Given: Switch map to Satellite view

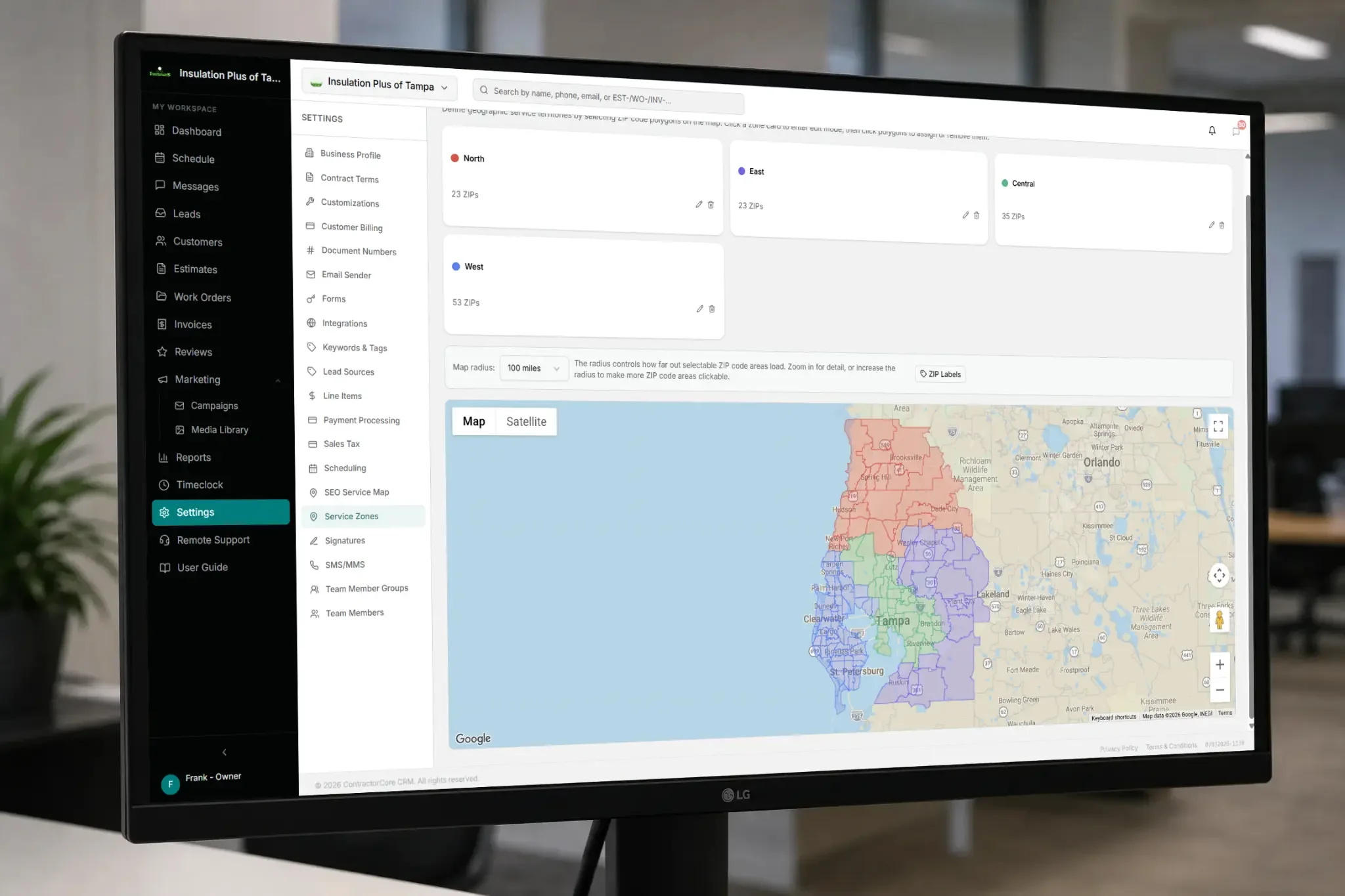Looking at the screenshot, I should pos(526,421).
